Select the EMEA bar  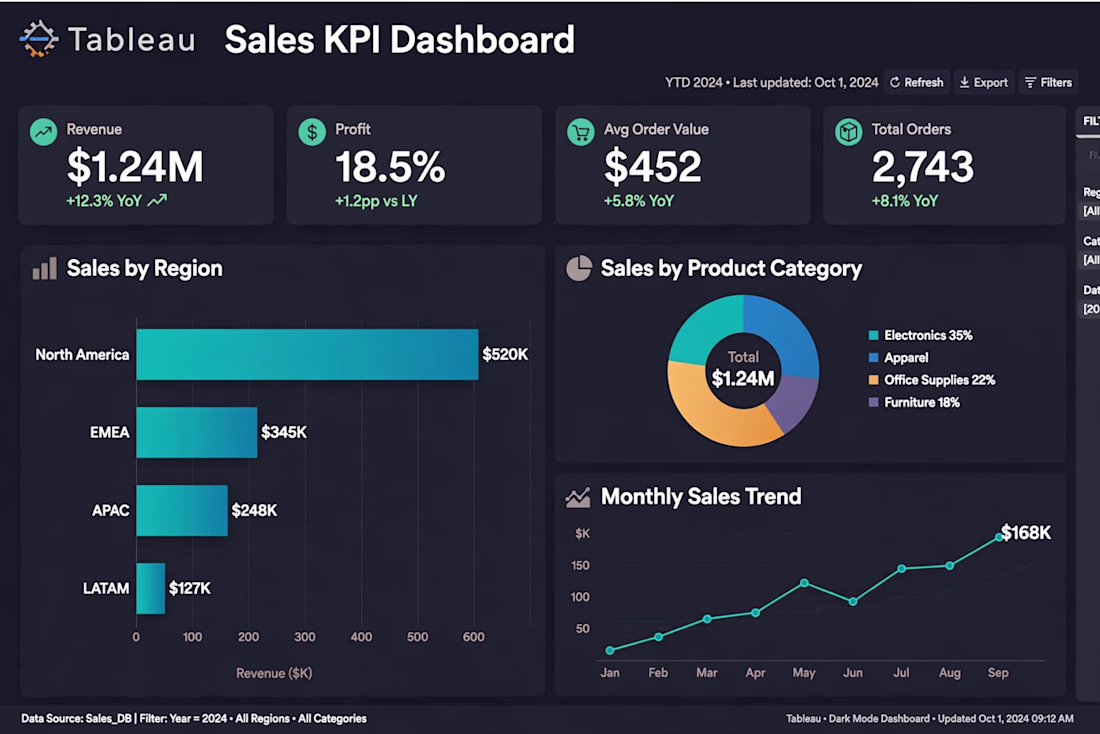[196, 432]
